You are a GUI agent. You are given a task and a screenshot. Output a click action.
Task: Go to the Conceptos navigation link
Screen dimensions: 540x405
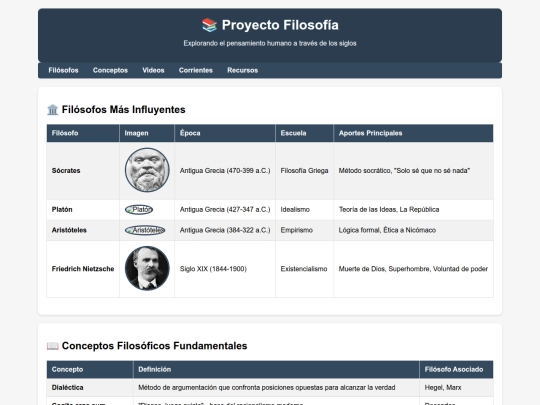(110, 70)
